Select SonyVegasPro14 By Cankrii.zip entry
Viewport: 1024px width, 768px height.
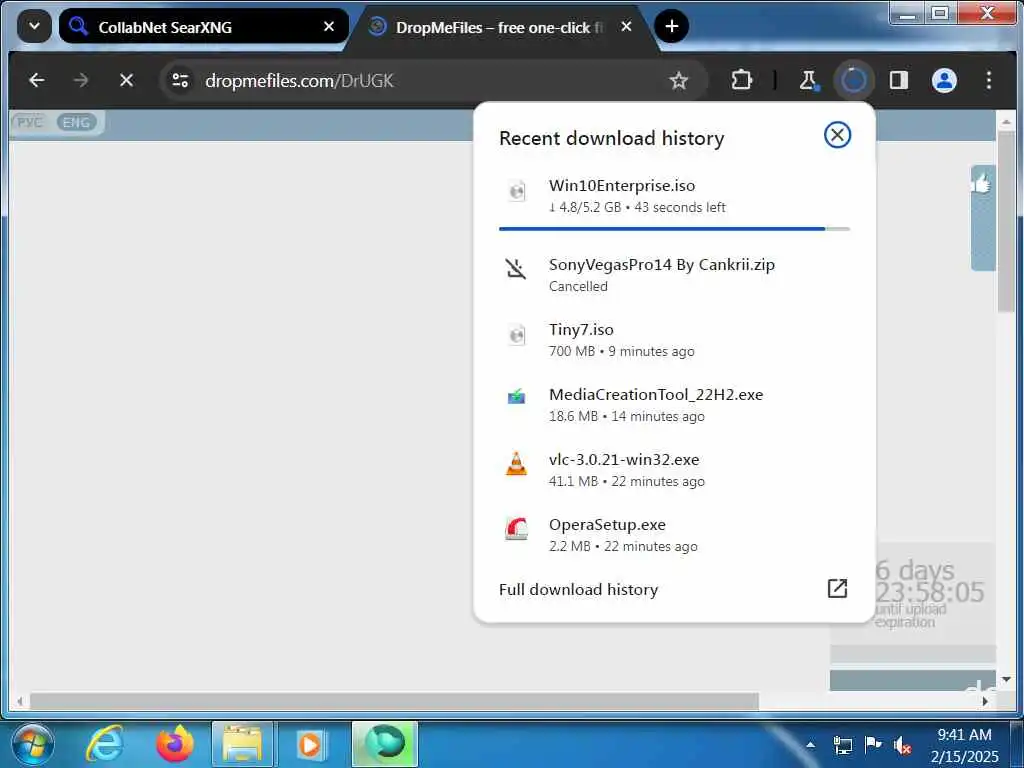[674, 275]
